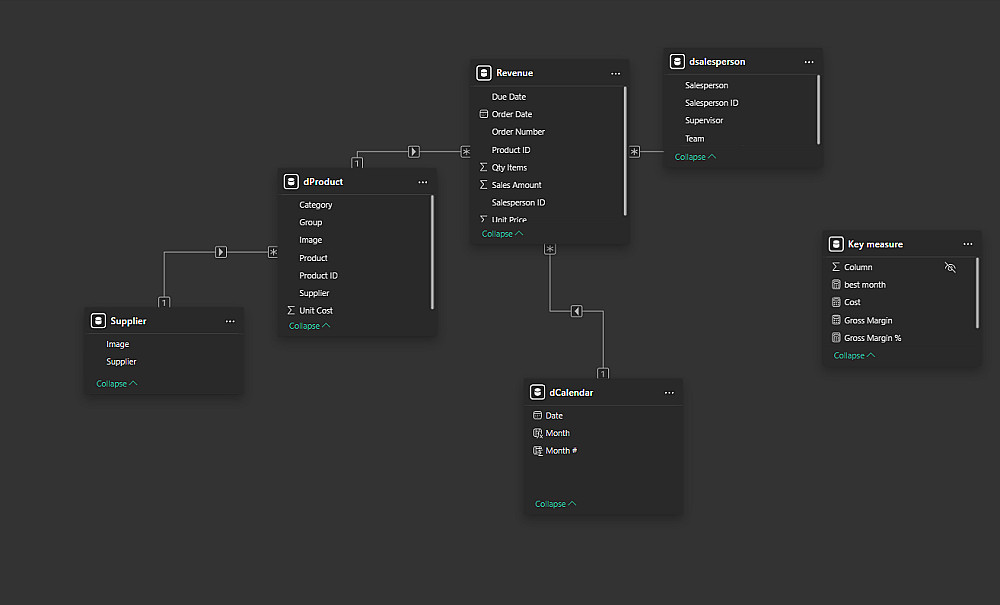Click the Key measure table icon
Viewport: 1000px width, 605px height.
836,244
